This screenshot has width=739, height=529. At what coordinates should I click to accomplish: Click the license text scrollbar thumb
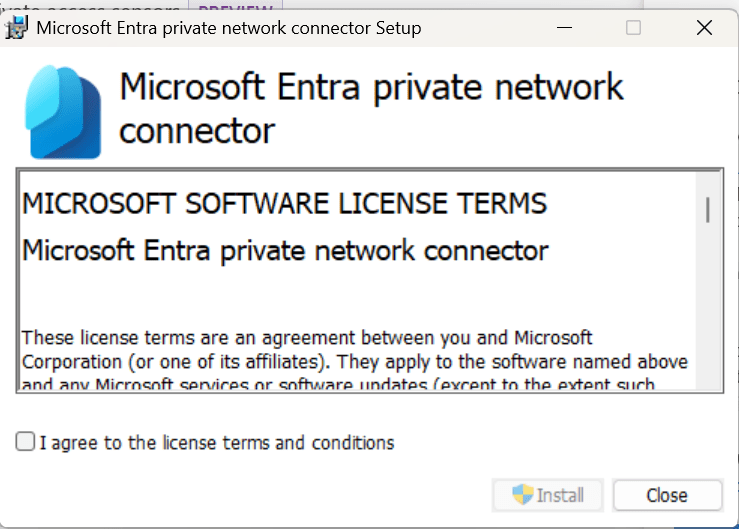708,209
